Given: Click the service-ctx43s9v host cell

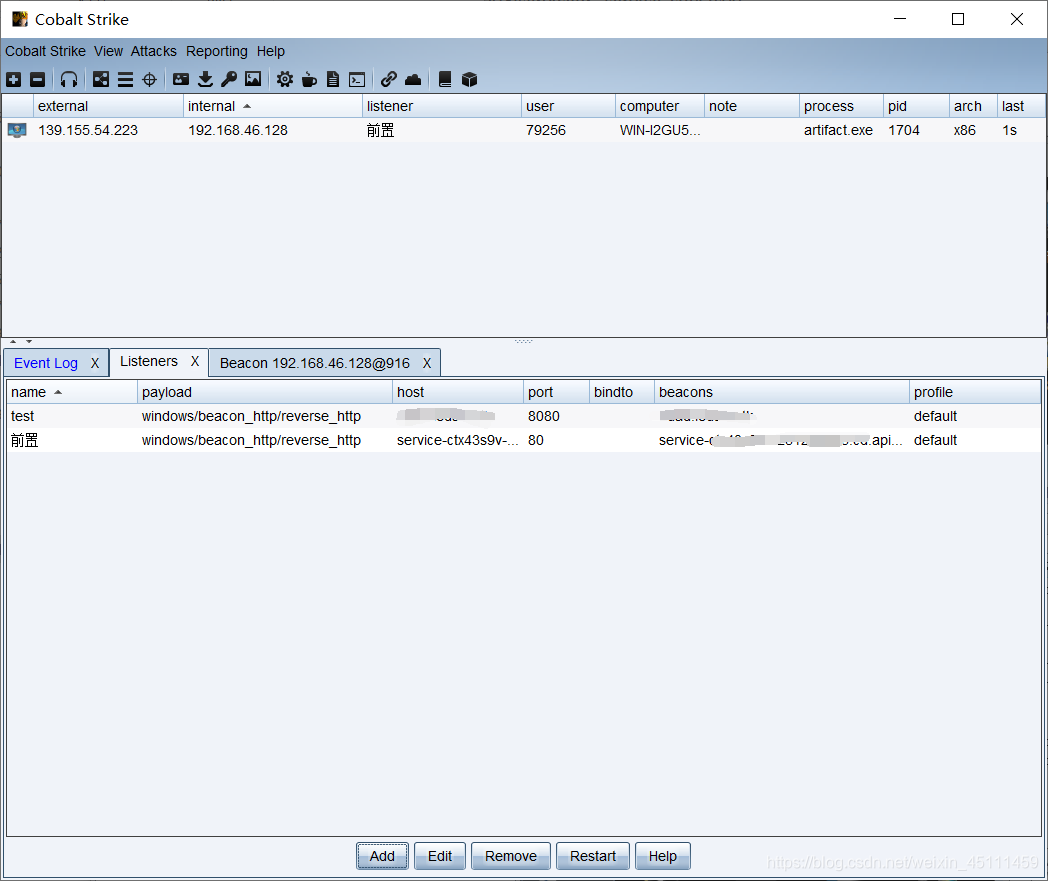Looking at the screenshot, I should [458, 440].
